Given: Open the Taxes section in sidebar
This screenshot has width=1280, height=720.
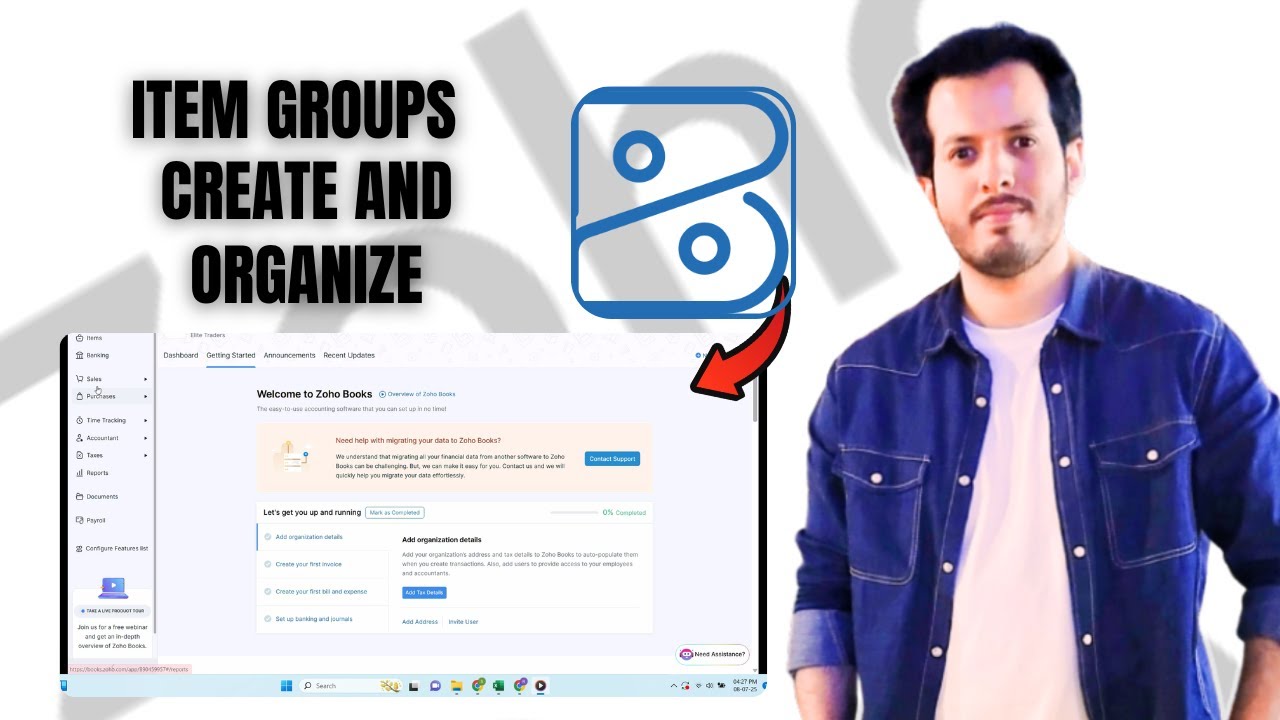Looking at the screenshot, I should click(x=89, y=455).
